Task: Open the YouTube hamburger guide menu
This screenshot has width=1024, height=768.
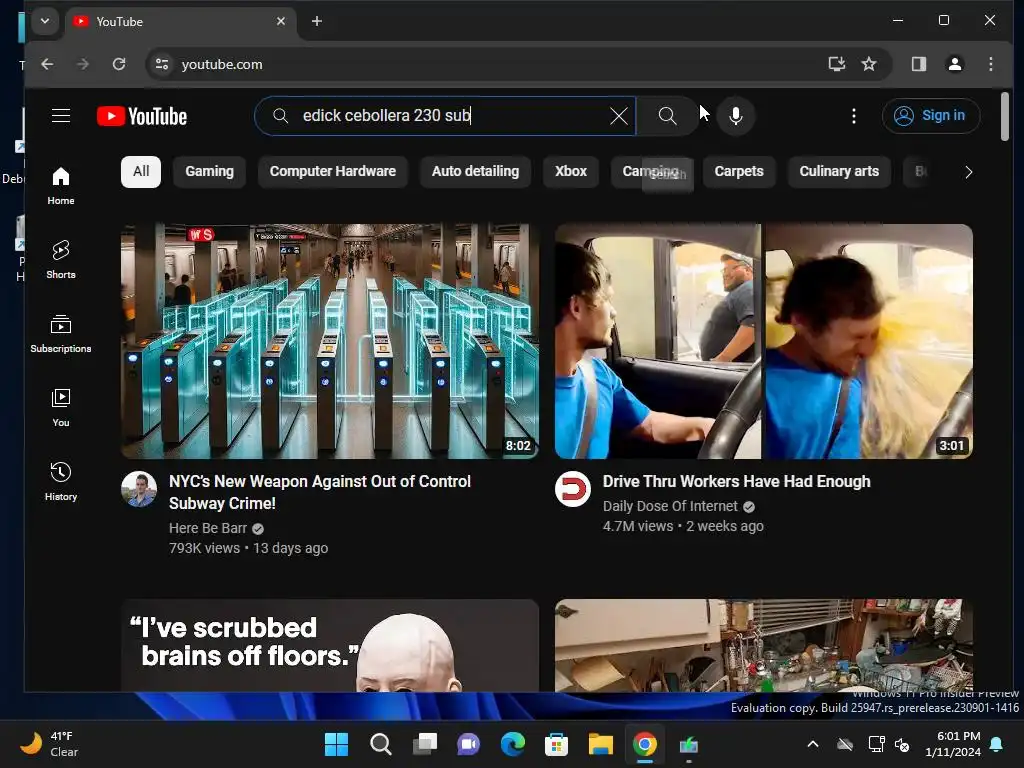Action: pyautogui.click(x=61, y=116)
